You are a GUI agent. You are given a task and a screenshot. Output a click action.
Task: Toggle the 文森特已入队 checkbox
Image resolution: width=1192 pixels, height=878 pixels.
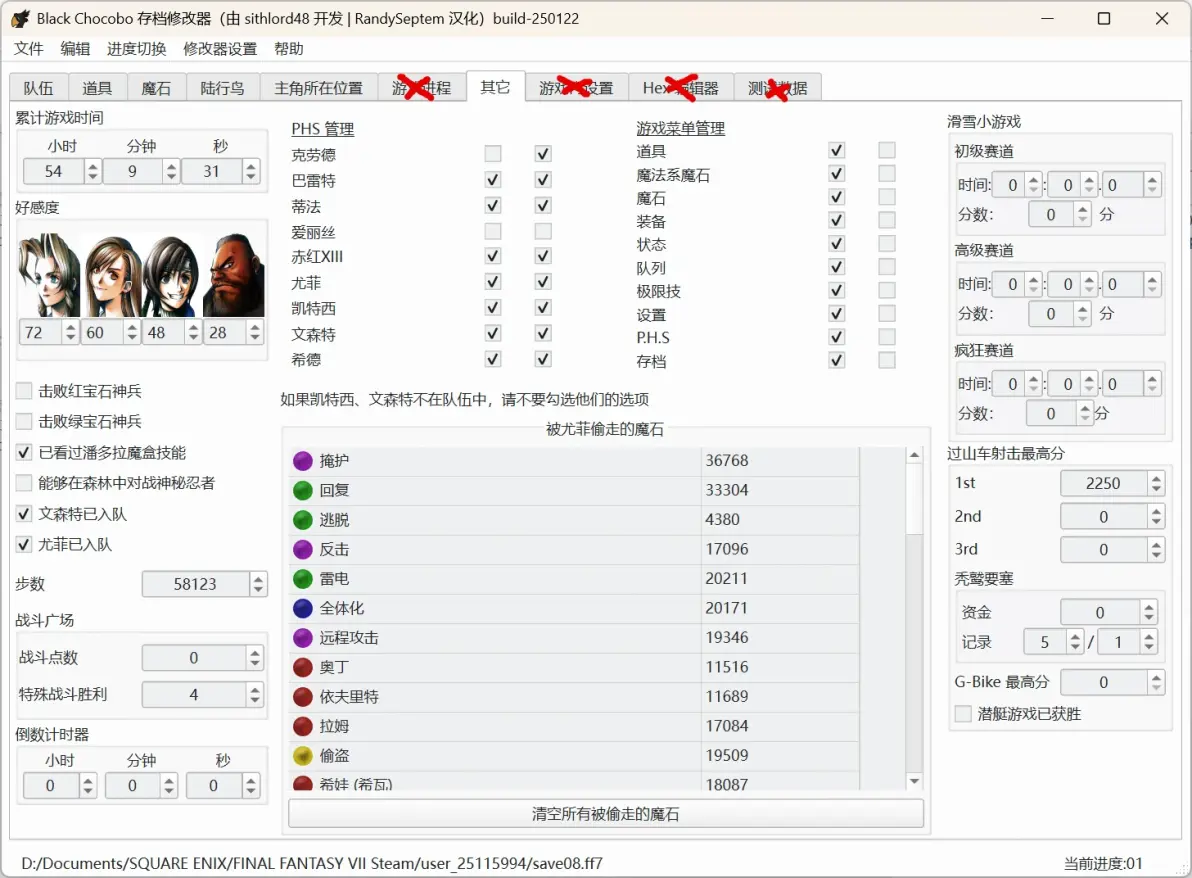point(24,514)
